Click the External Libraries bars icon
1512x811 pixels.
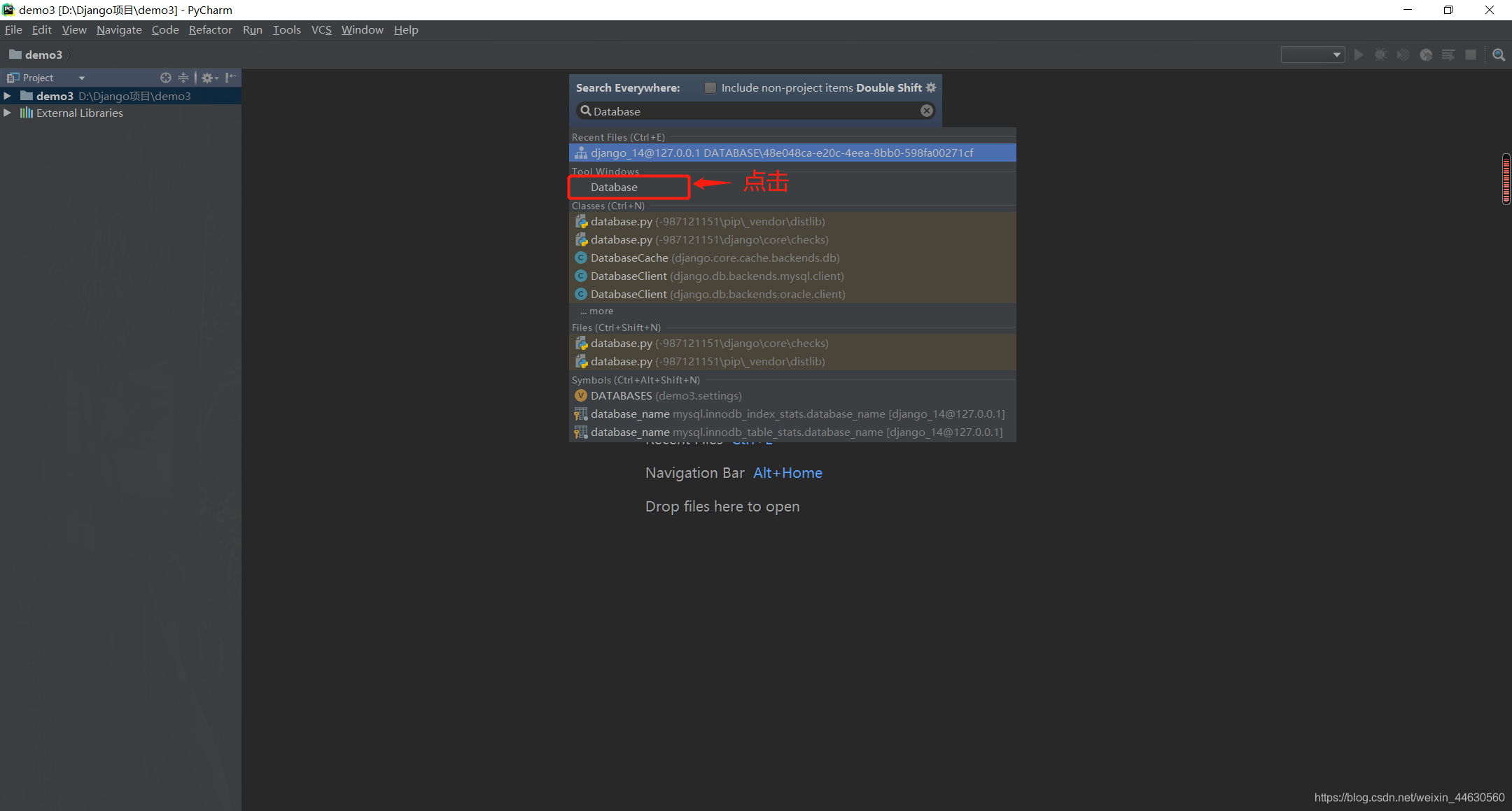point(27,113)
